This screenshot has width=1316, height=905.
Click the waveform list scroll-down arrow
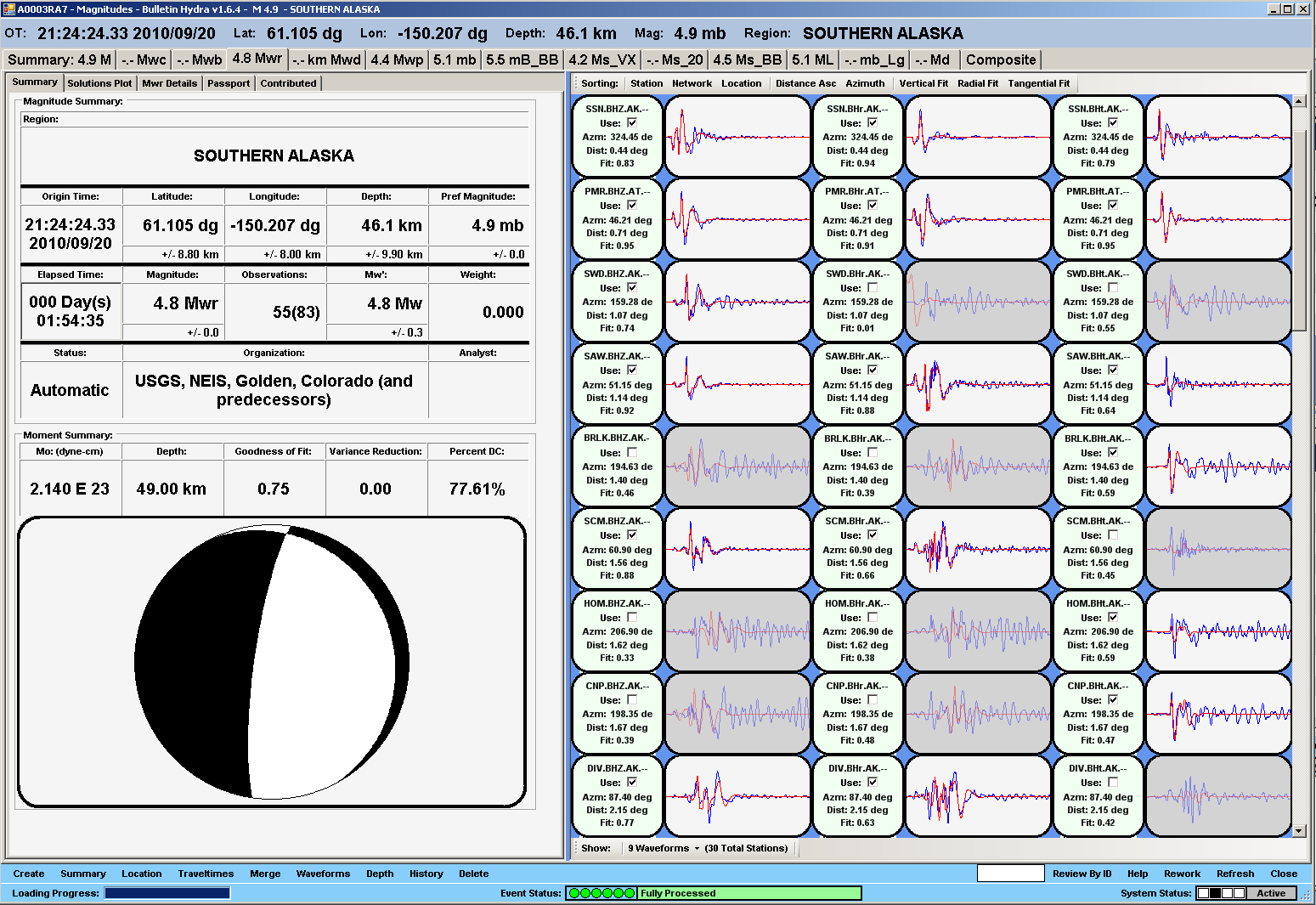1299,830
